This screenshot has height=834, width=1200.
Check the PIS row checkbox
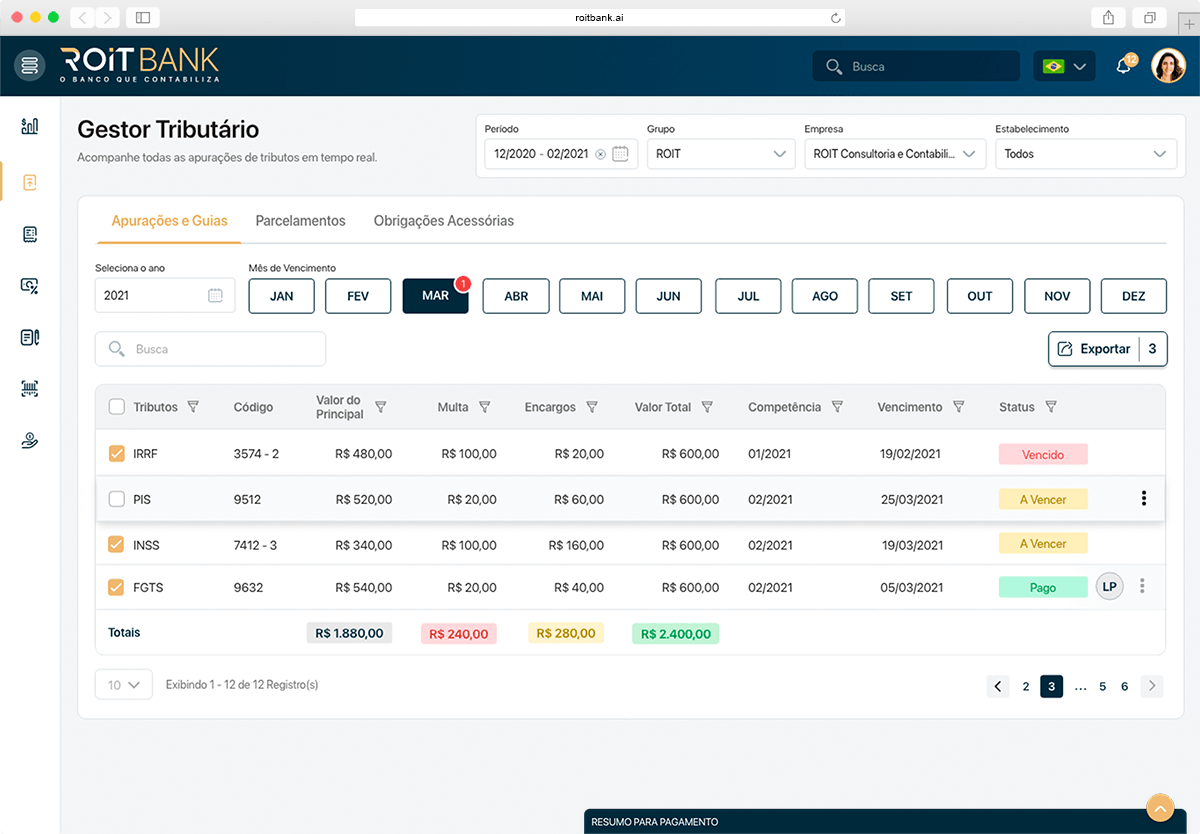pos(117,499)
